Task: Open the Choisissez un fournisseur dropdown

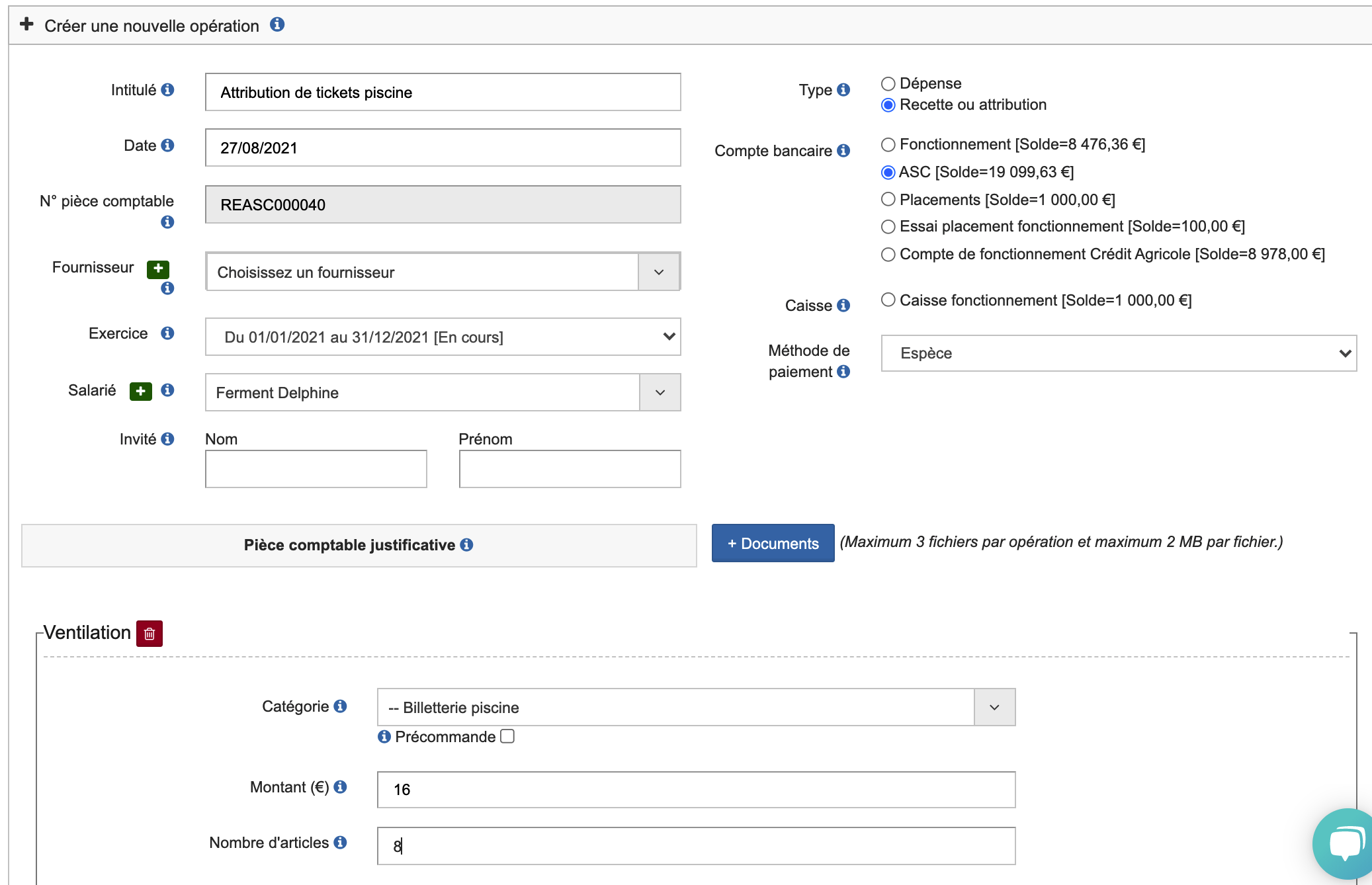Action: [x=442, y=272]
